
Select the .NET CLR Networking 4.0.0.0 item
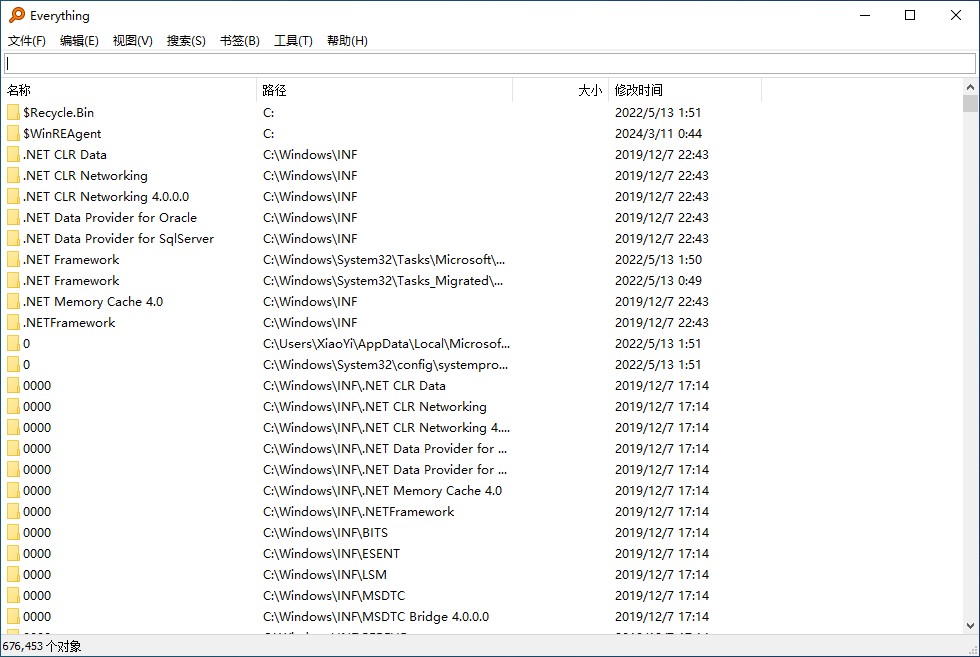(x=106, y=197)
